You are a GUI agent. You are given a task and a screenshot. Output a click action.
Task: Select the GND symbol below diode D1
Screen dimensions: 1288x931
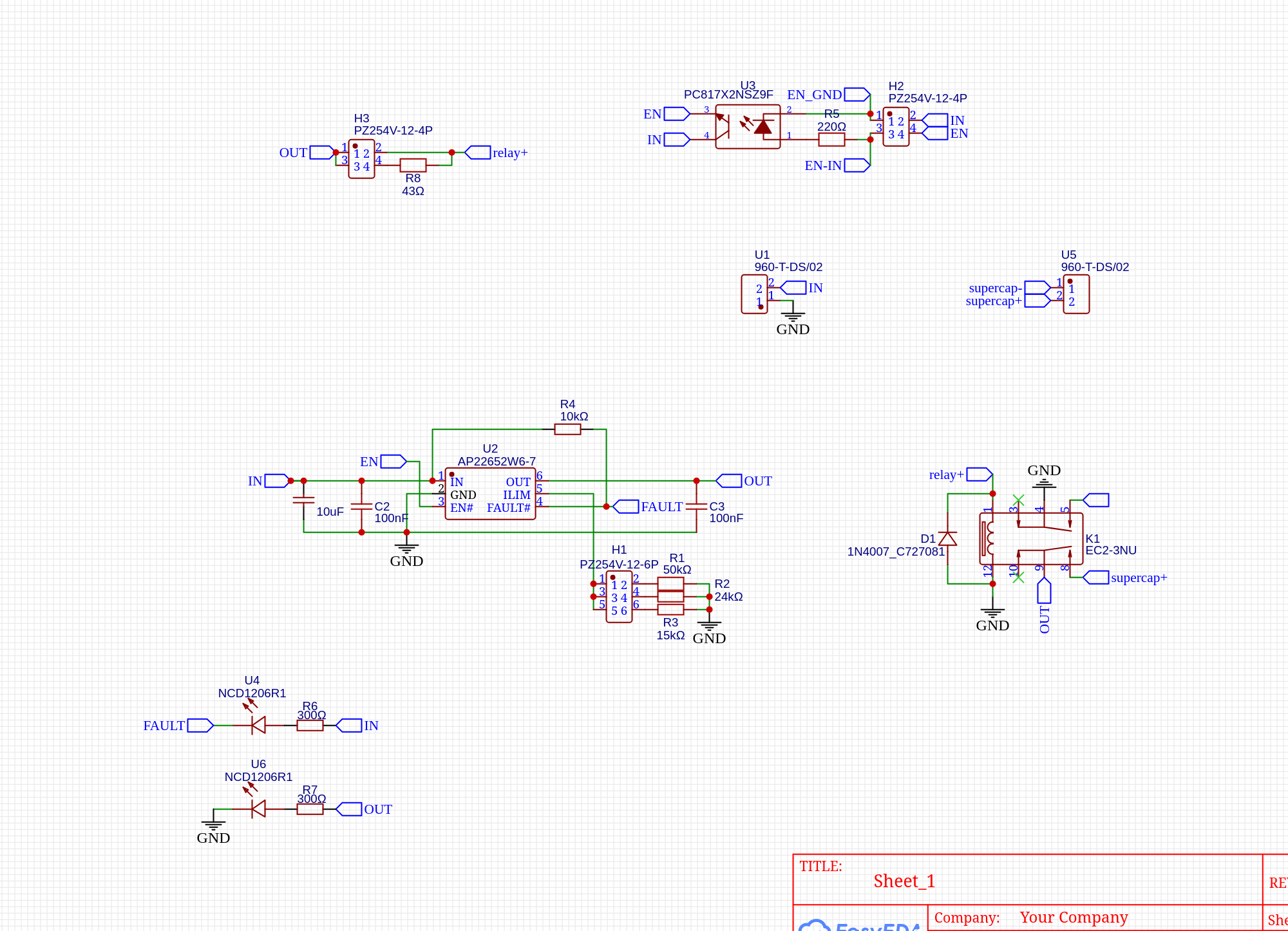coord(992,614)
